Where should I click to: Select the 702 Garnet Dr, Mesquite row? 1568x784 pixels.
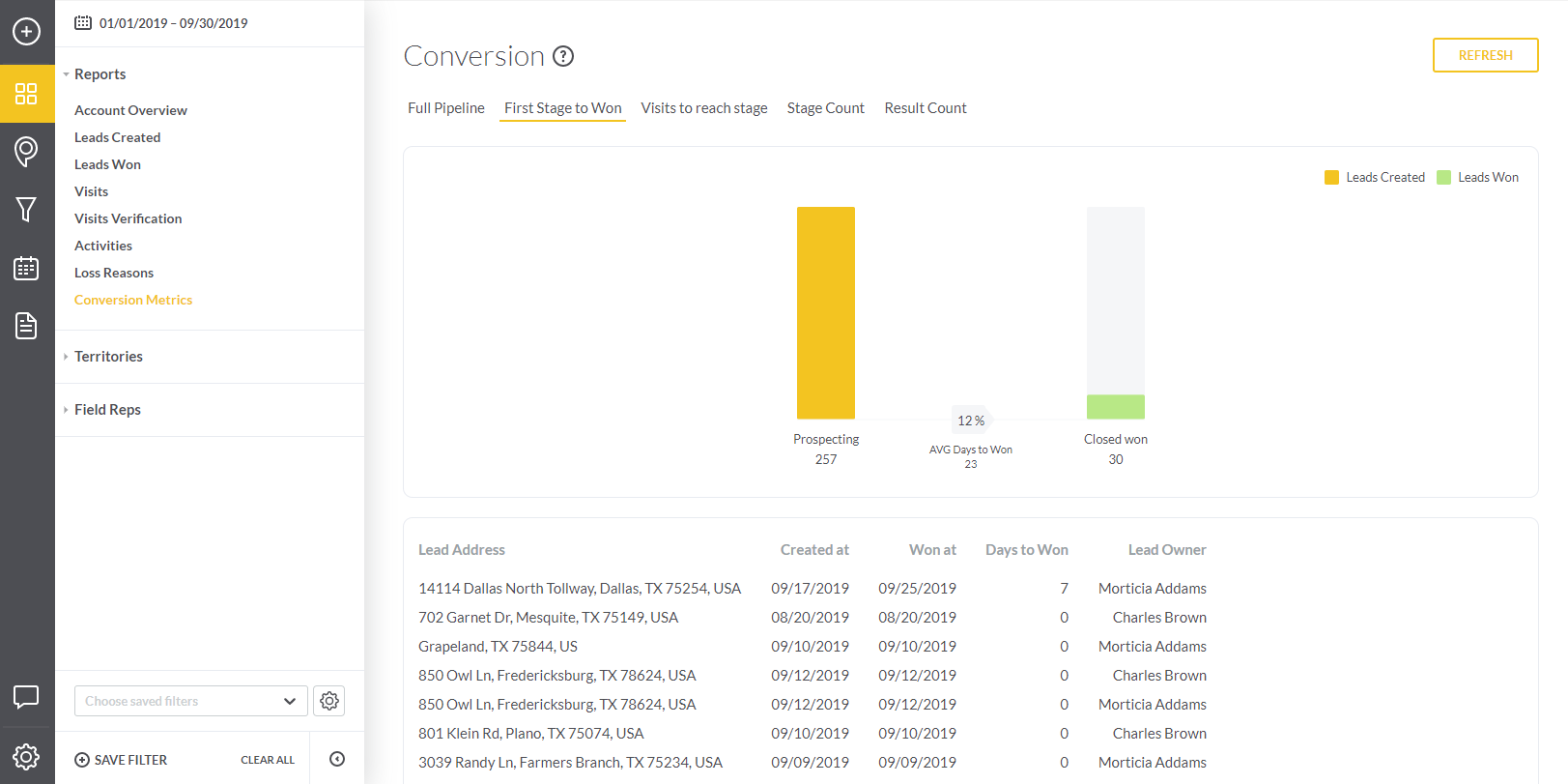[813, 618]
